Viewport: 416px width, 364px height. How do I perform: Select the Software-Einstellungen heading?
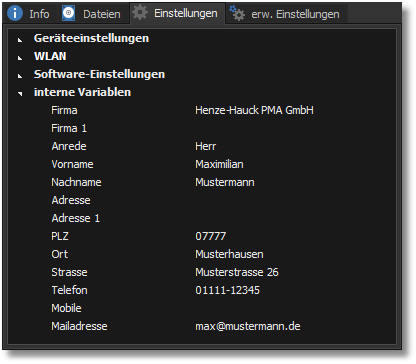[x=99, y=74]
